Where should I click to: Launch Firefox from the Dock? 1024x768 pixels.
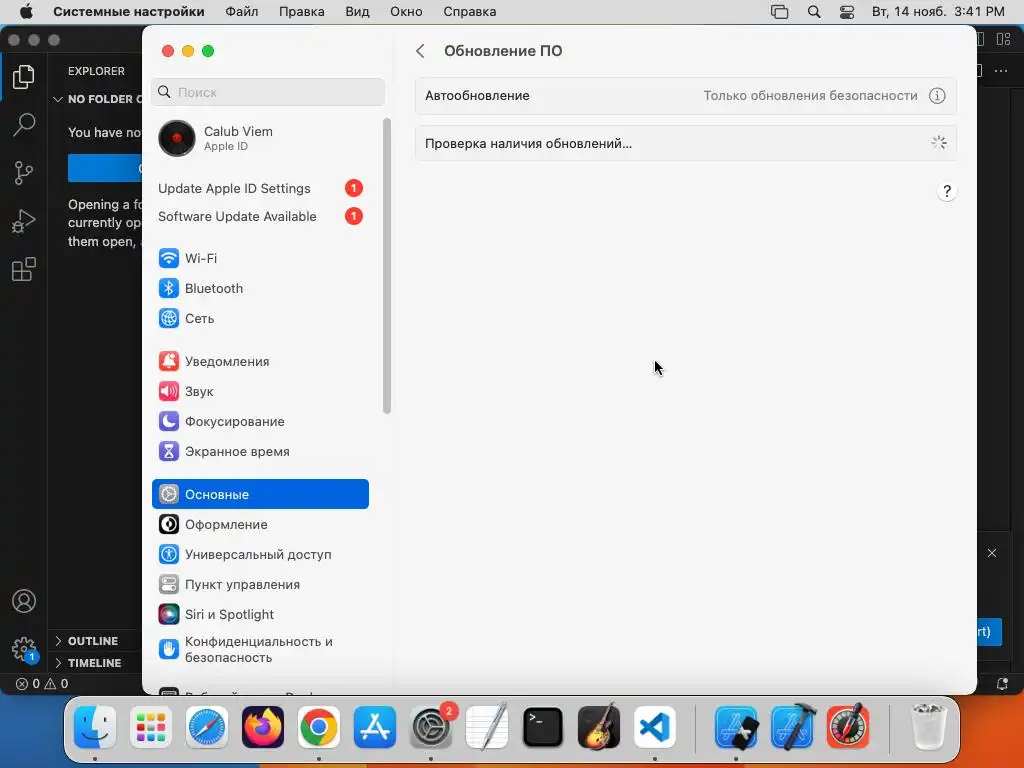tap(263, 727)
